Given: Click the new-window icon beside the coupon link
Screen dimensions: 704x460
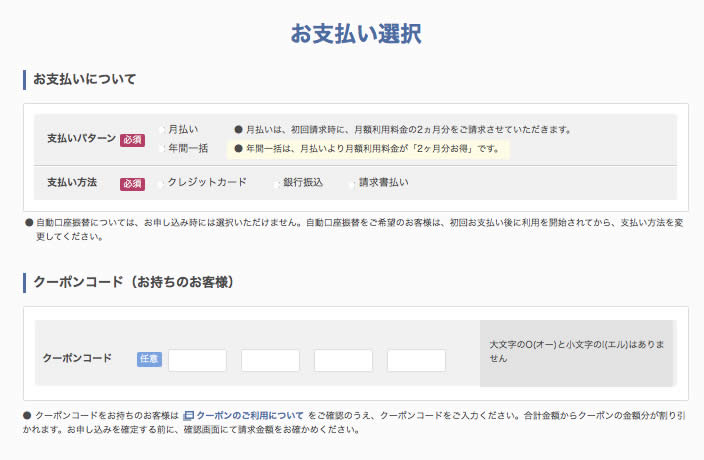Looking at the screenshot, I should [189, 414].
